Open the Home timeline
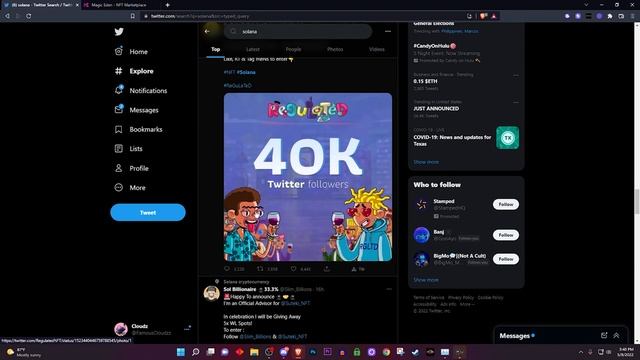The image size is (640, 360). coord(131,51)
